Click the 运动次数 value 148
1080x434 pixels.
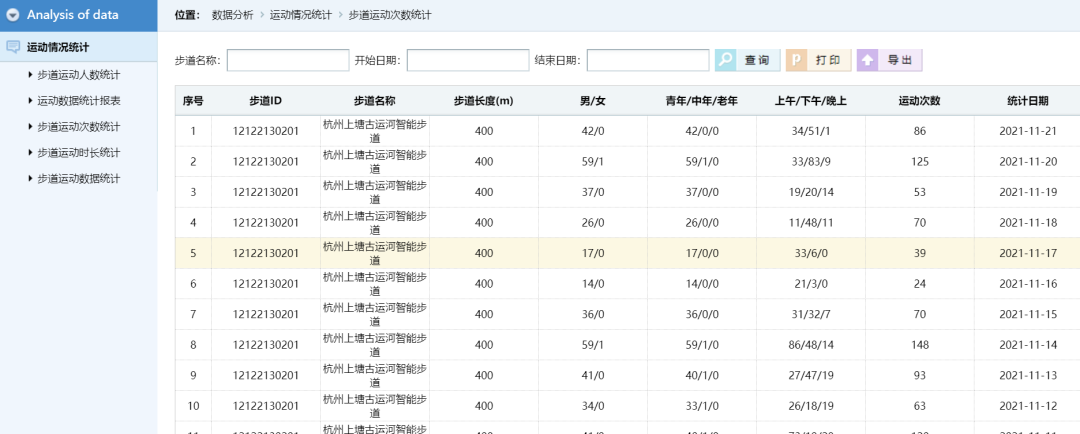[920, 344]
